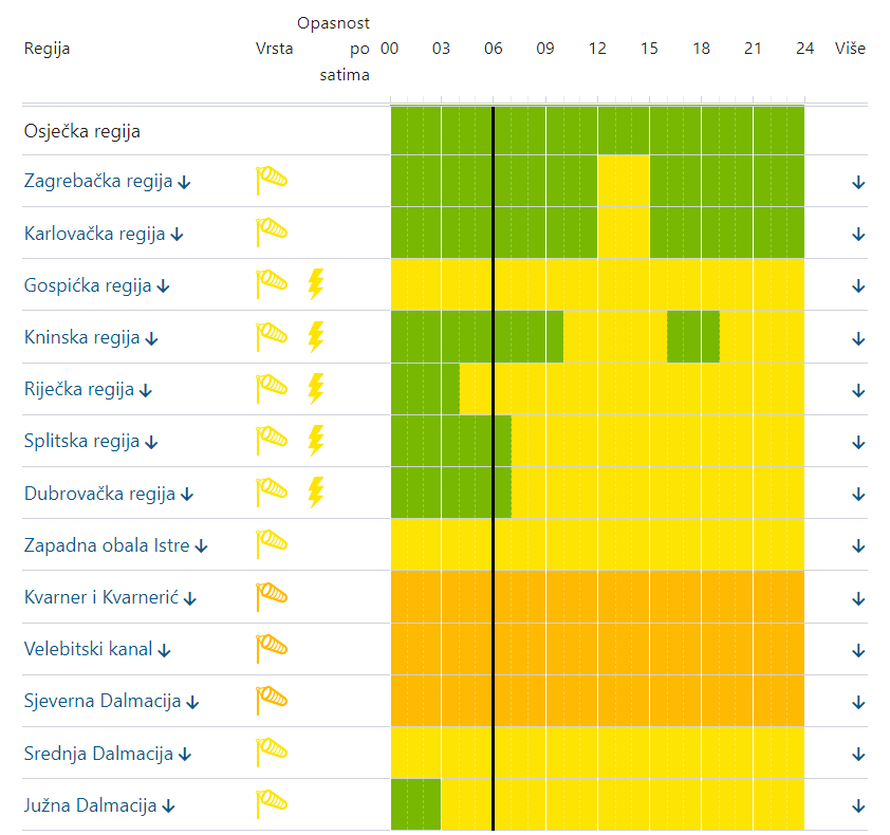The image size is (890, 835).
Task: Click the lightning icon in Kninska regija row
Action: 315,336
